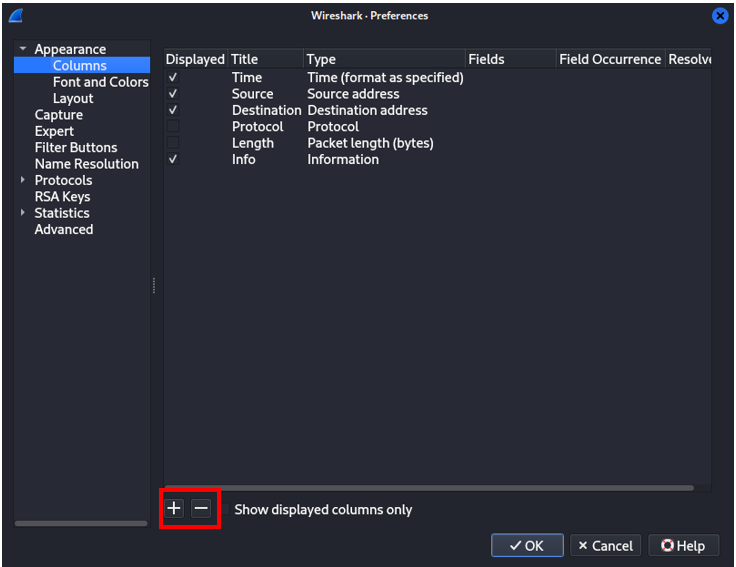Click the Information type cell
Image resolution: width=736 pixels, height=567 pixels.
pyautogui.click(x=343, y=159)
